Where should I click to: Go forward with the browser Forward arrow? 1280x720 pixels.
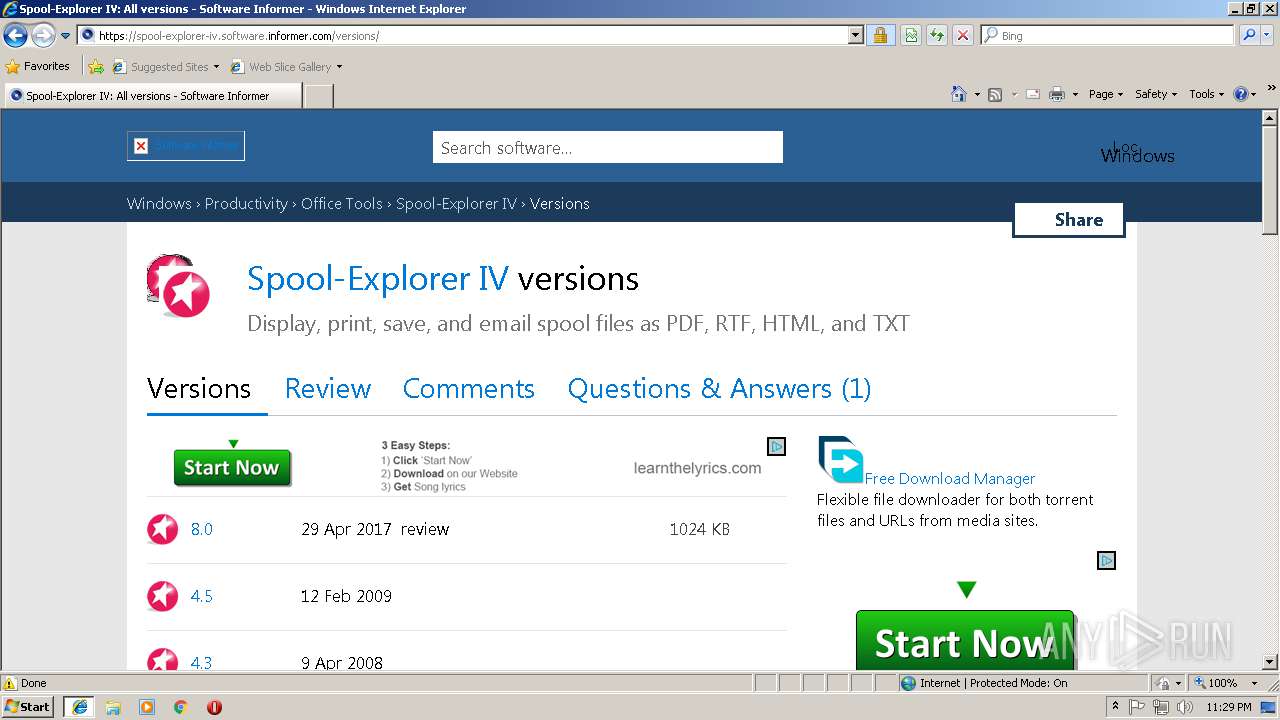[43, 36]
